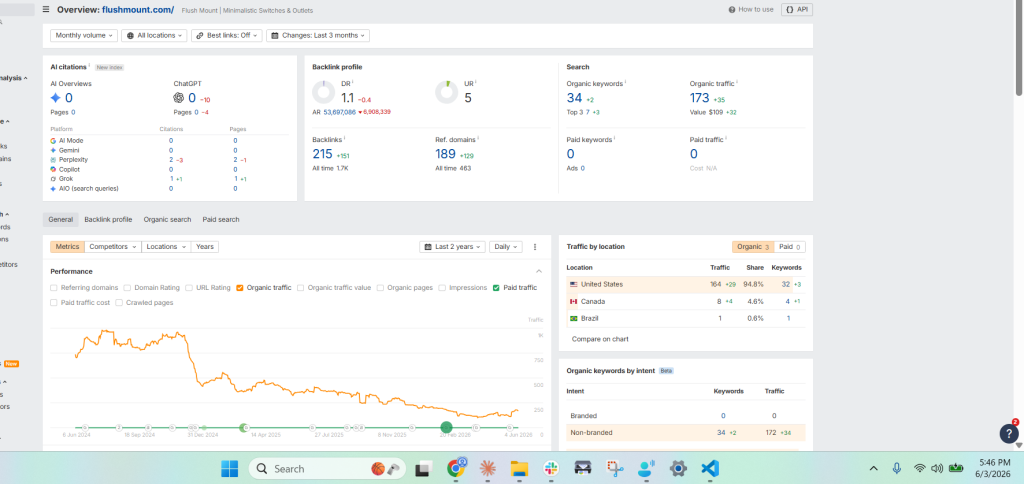
Task: Click the large green marker near 20 Feb 2026
Action: [x=447, y=427]
